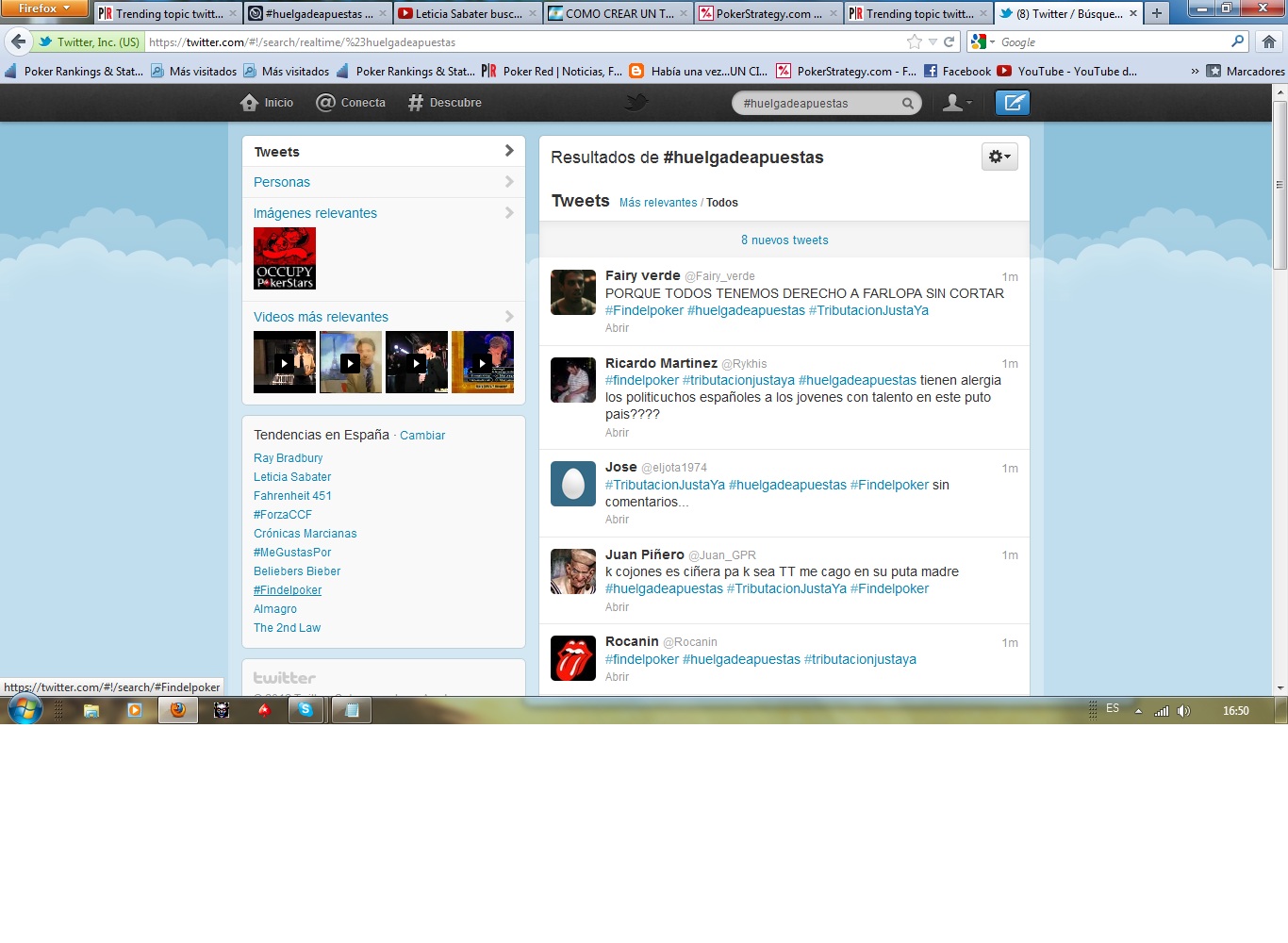Switch to PokerStrategy.com tab
Image resolution: width=1288 pixels, height=943 pixels.
point(768,13)
